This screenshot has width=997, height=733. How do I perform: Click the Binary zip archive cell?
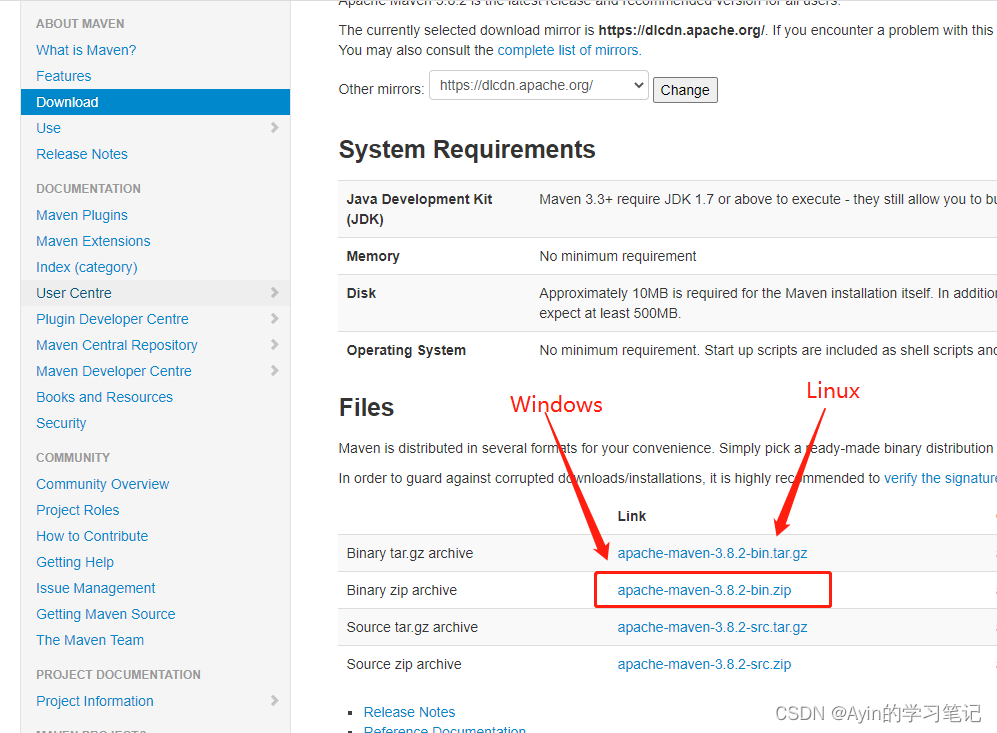(401, 591)
